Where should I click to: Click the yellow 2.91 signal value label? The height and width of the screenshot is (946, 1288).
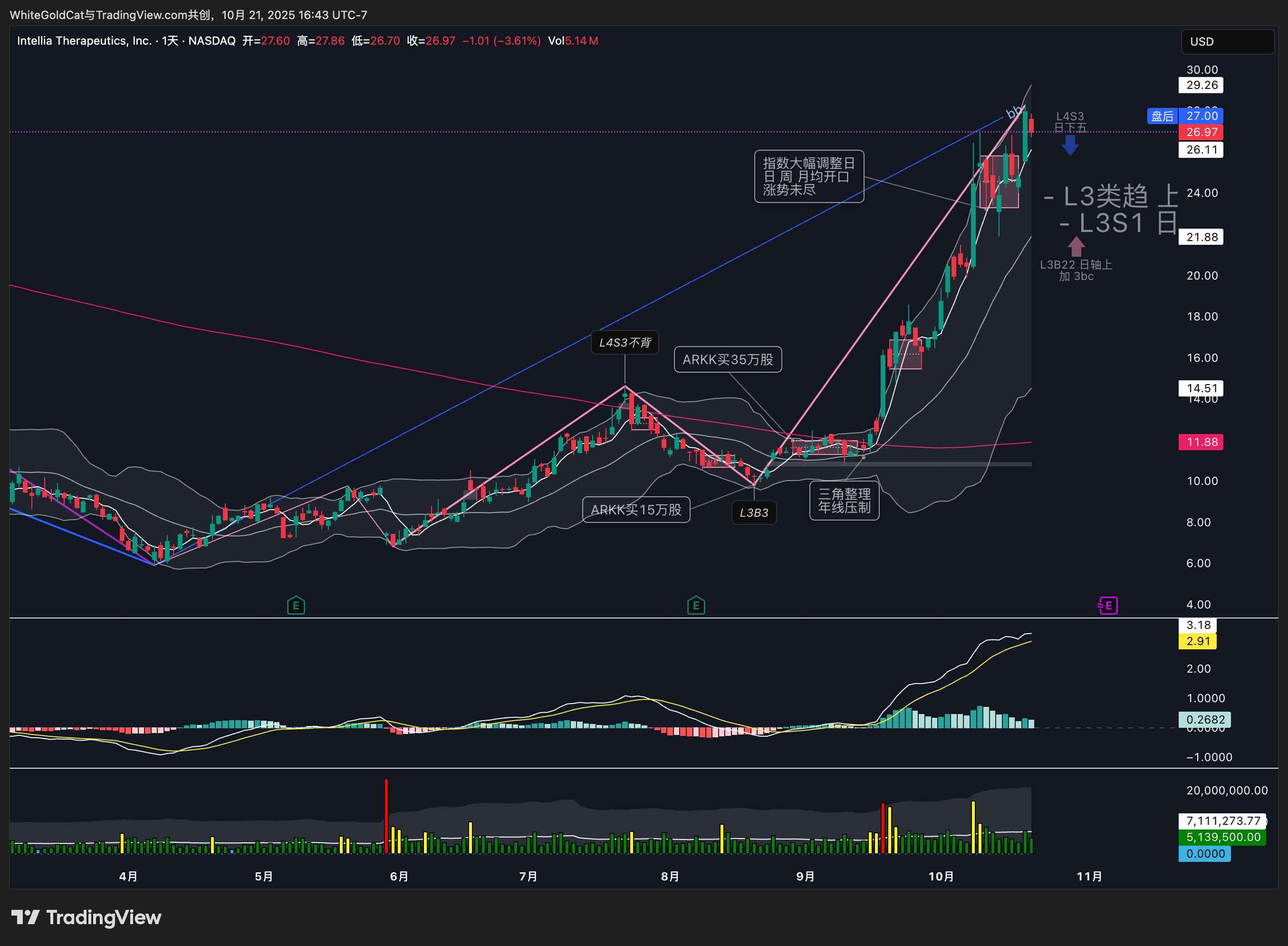click(1198, 641)
